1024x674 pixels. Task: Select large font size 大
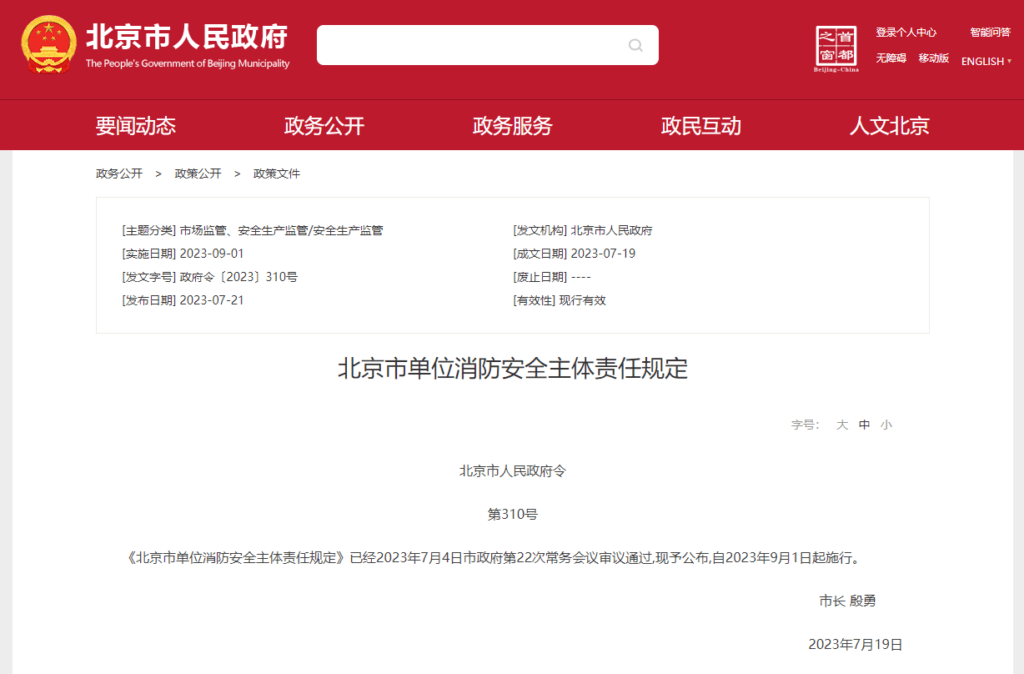coord(842,425)
